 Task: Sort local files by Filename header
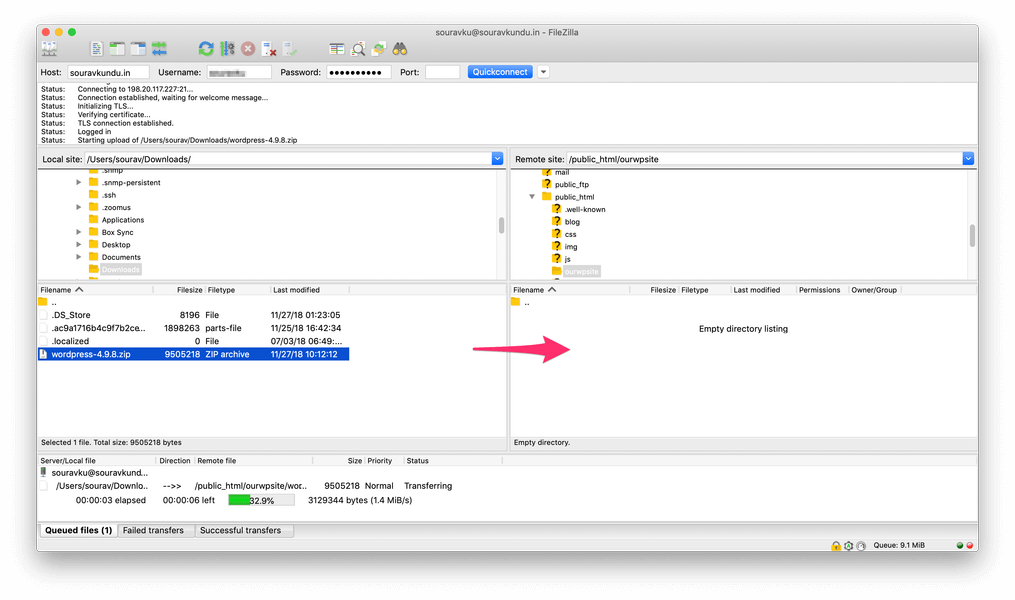[x=95, y=290]
